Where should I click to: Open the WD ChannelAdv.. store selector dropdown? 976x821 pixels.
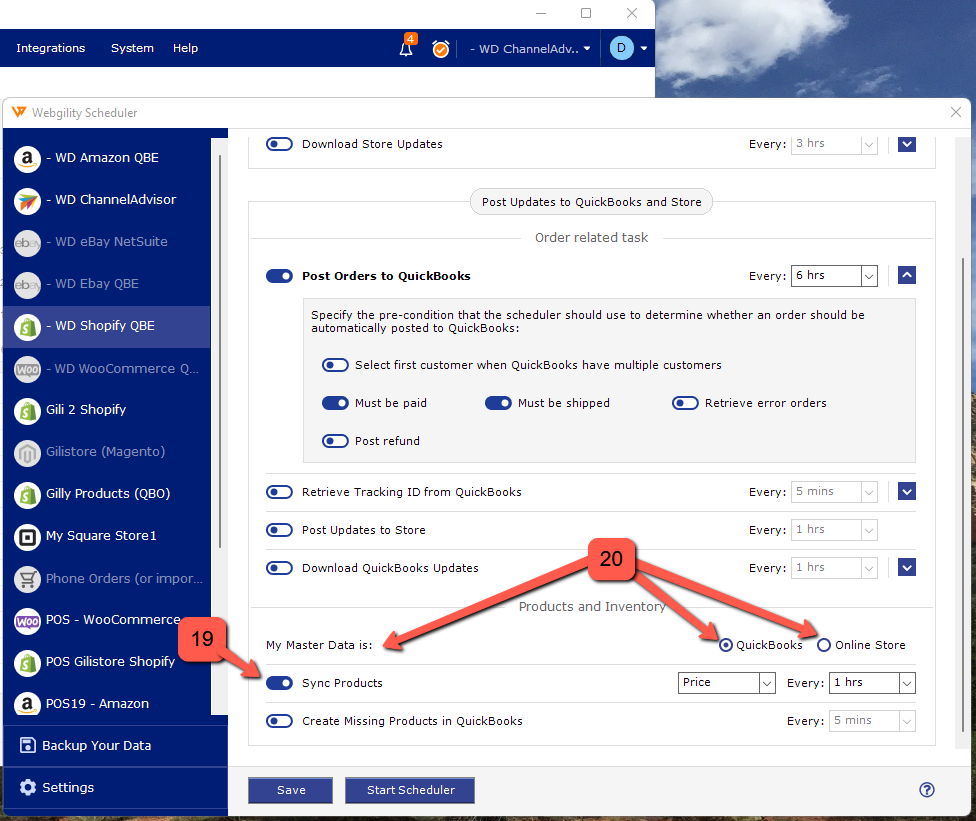[530, 49]
